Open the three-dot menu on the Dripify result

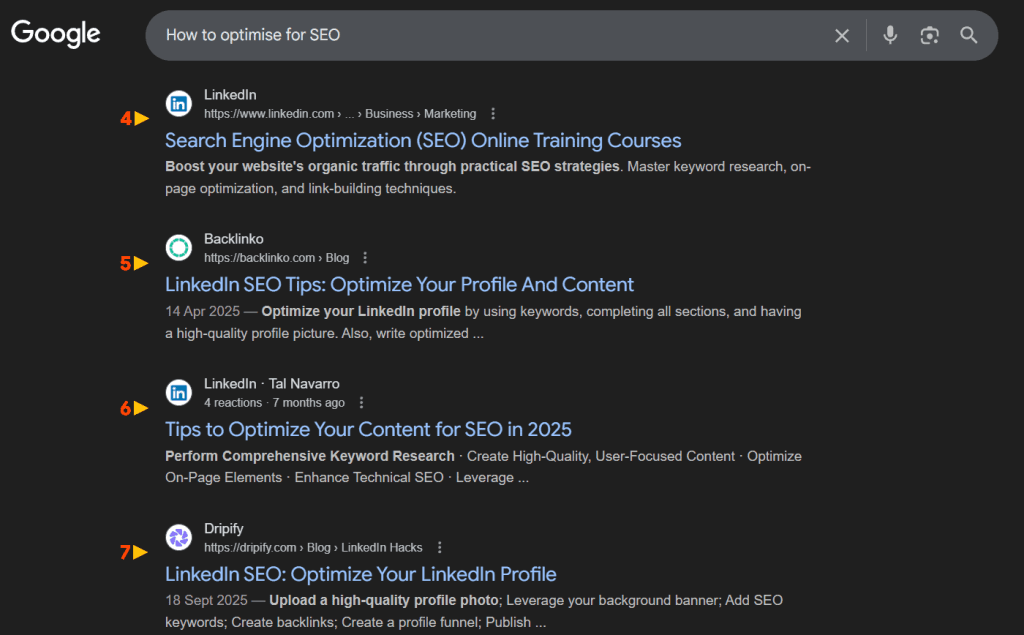pos(440,547)
